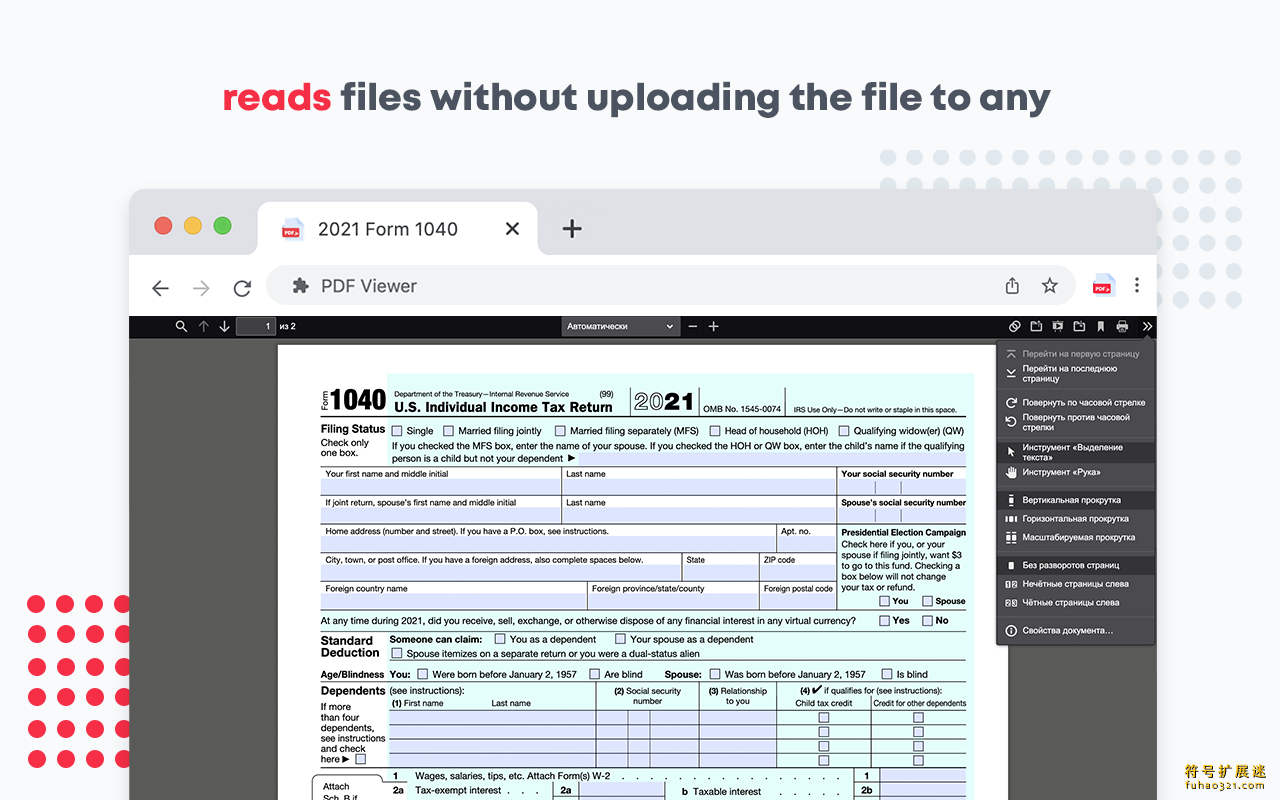
Task: Click the share icon in address bar
Action: point(1012,286)
